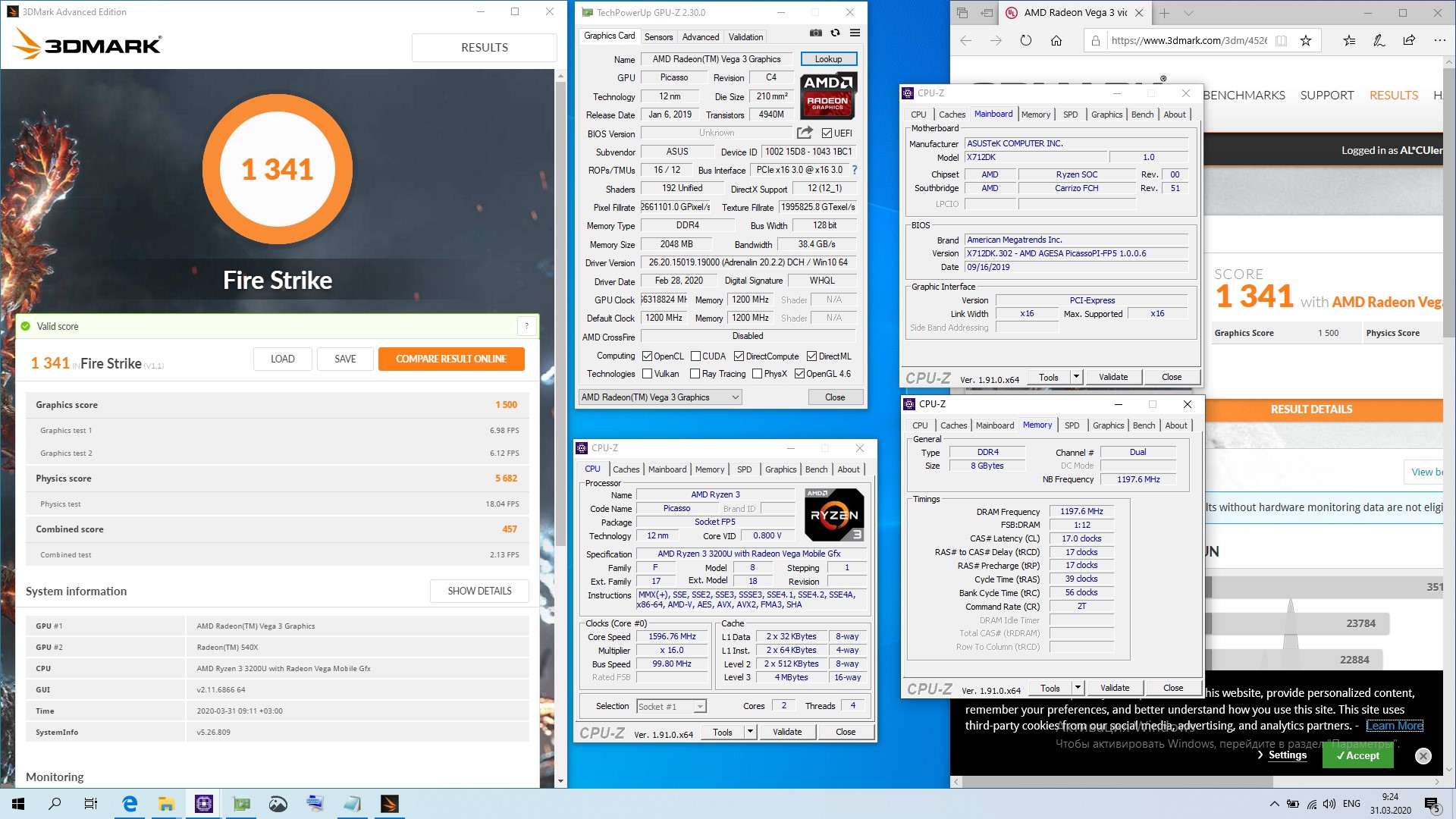Image resolution: width=1456 pixels, height=819 pixels.
Task: Click browser address bar URL
Action: pos(1188,41)
